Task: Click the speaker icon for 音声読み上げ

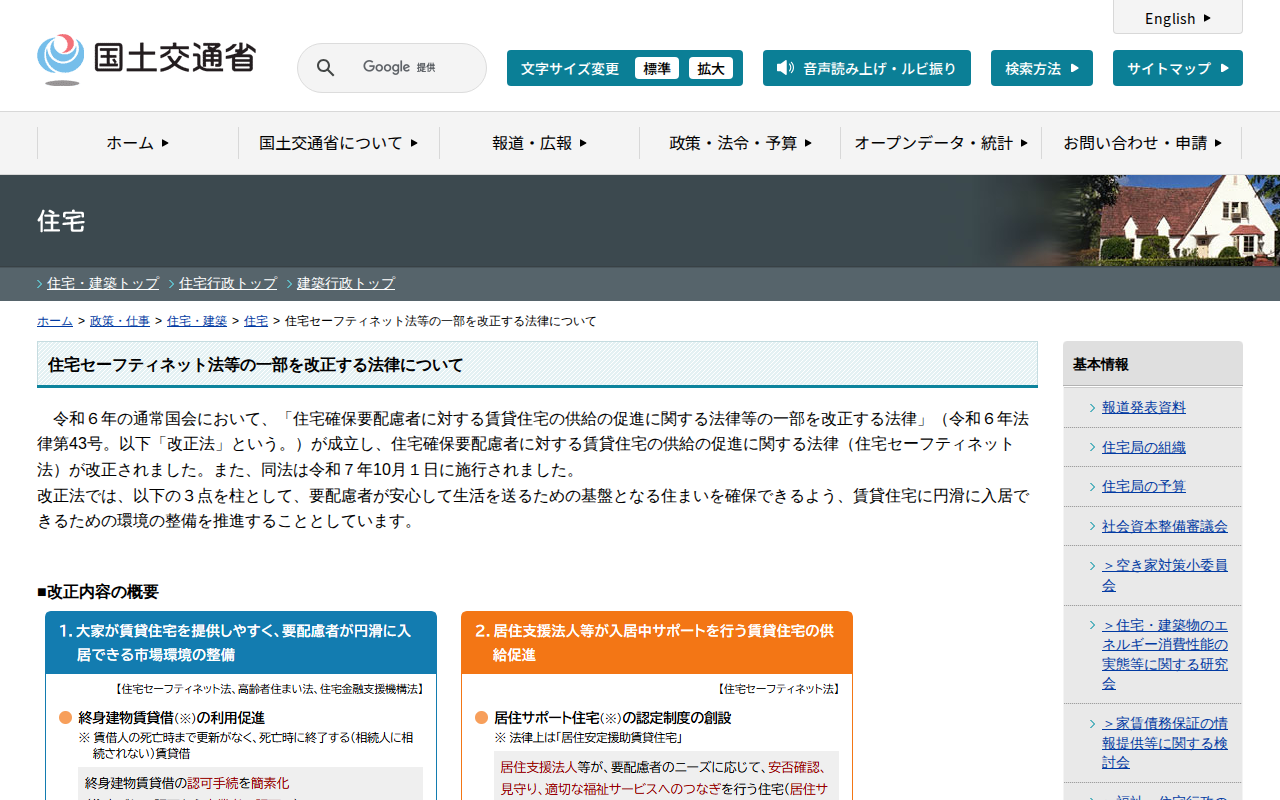Action: [785, 68]
